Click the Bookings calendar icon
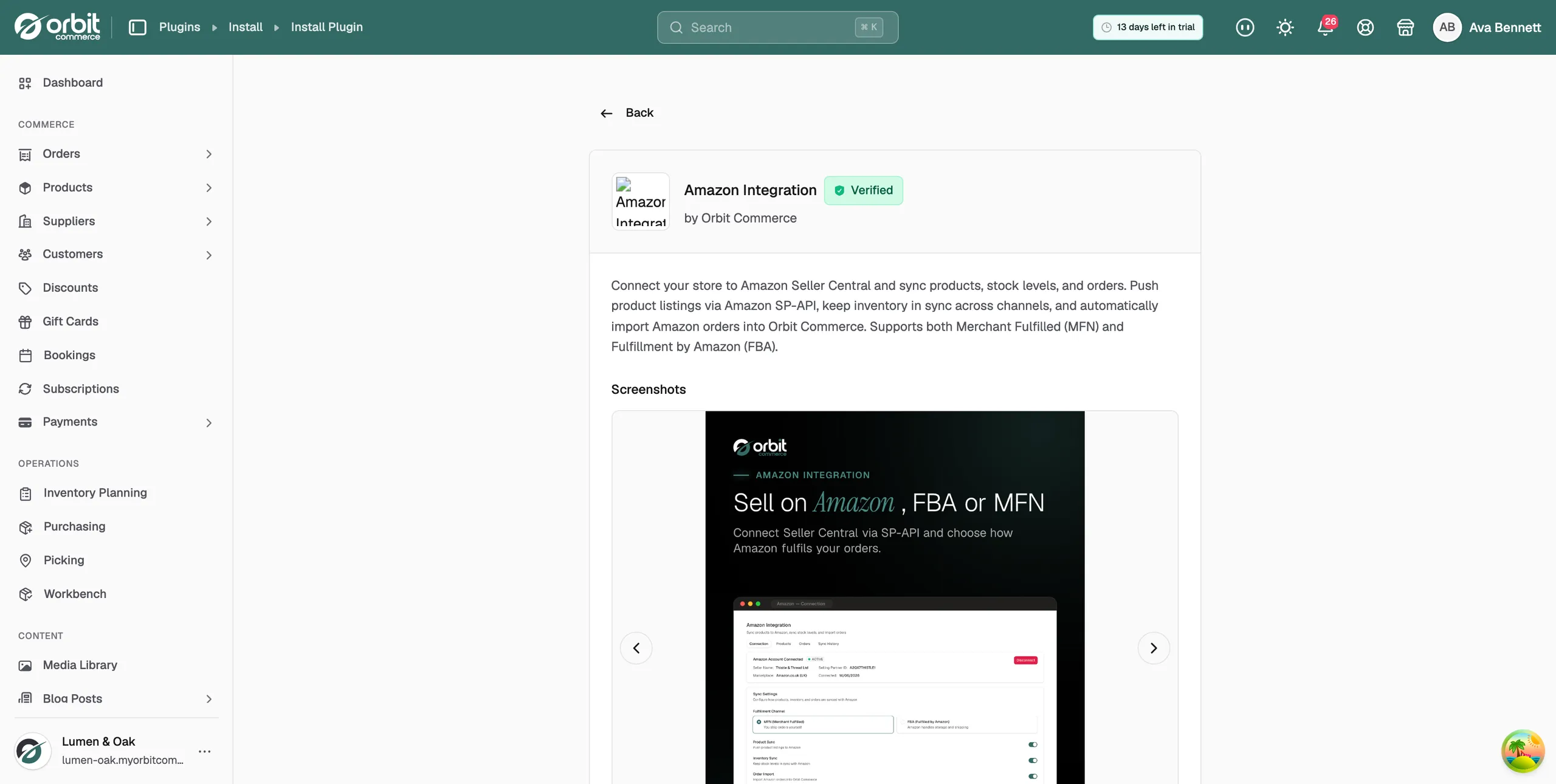The height and width of the screenshot is (784, 1556). click(25, 356)
